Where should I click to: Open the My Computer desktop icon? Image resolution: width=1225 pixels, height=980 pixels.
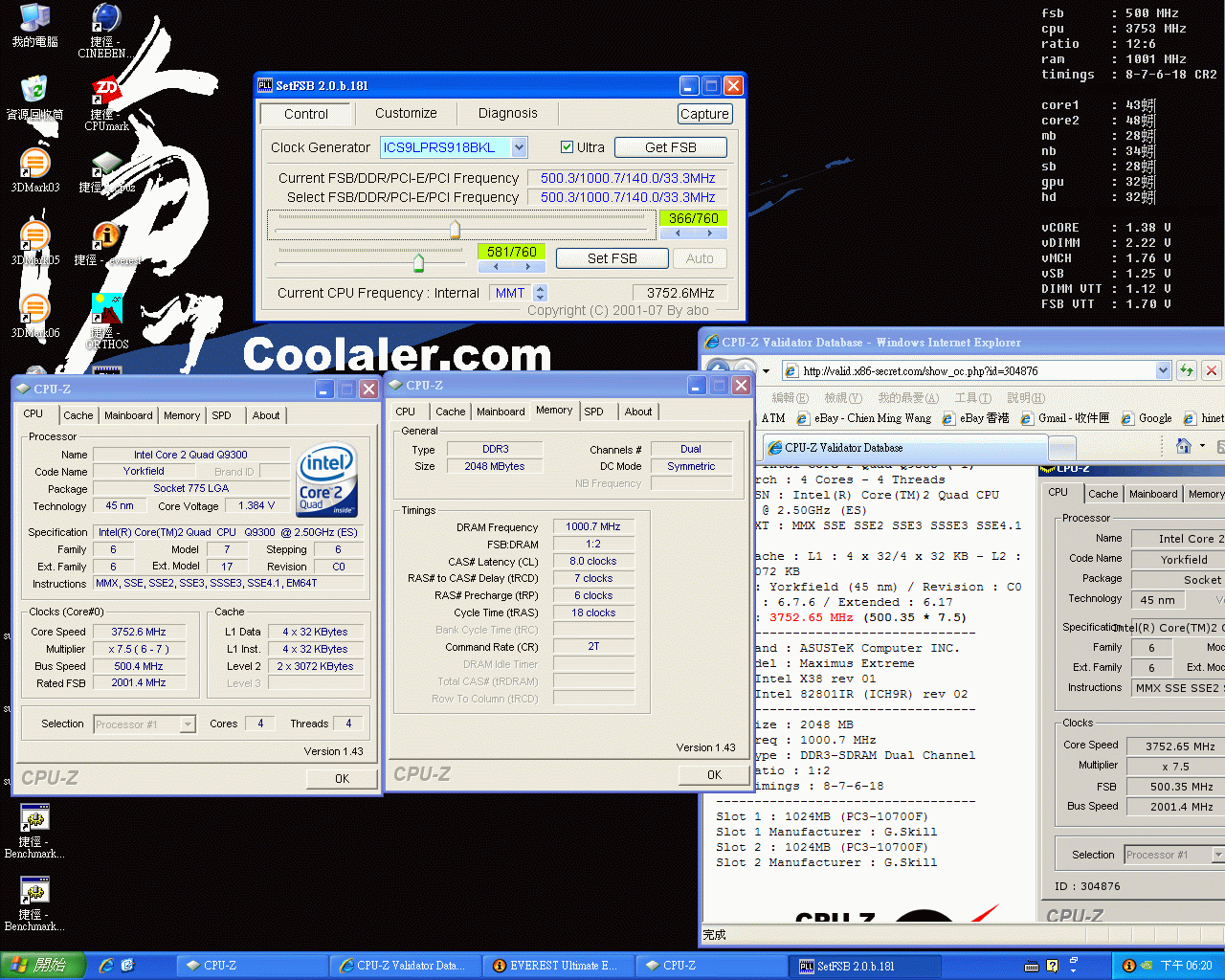[x=34, y=19]
